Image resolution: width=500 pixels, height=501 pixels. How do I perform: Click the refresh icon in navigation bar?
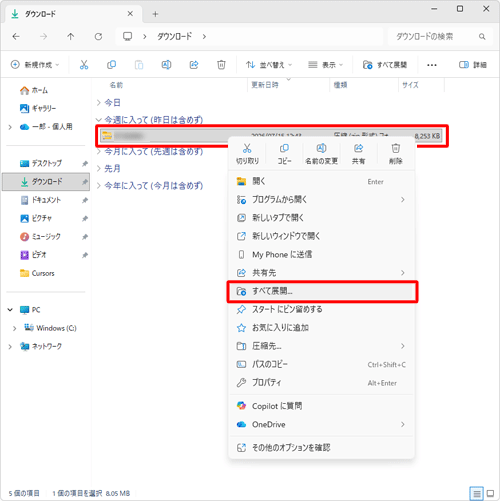click(x=98, y=36)
